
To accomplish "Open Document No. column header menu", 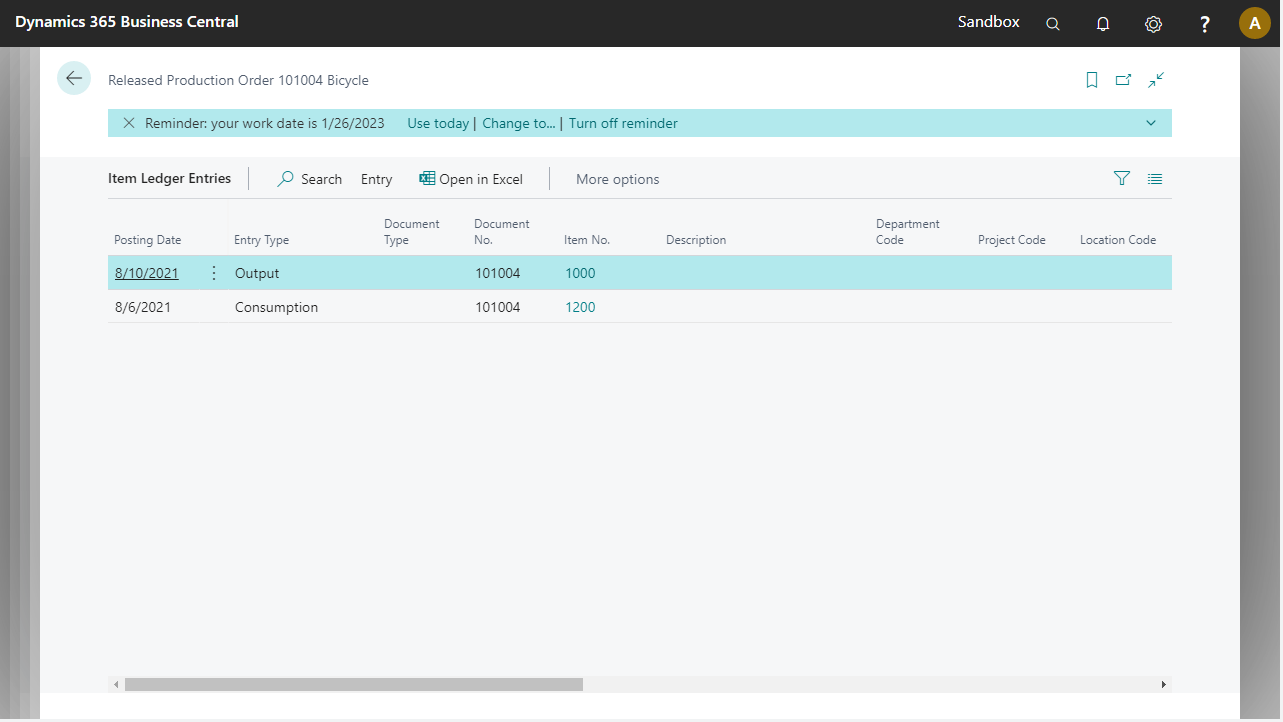I will pyautogui.click(x=501, y=232).
